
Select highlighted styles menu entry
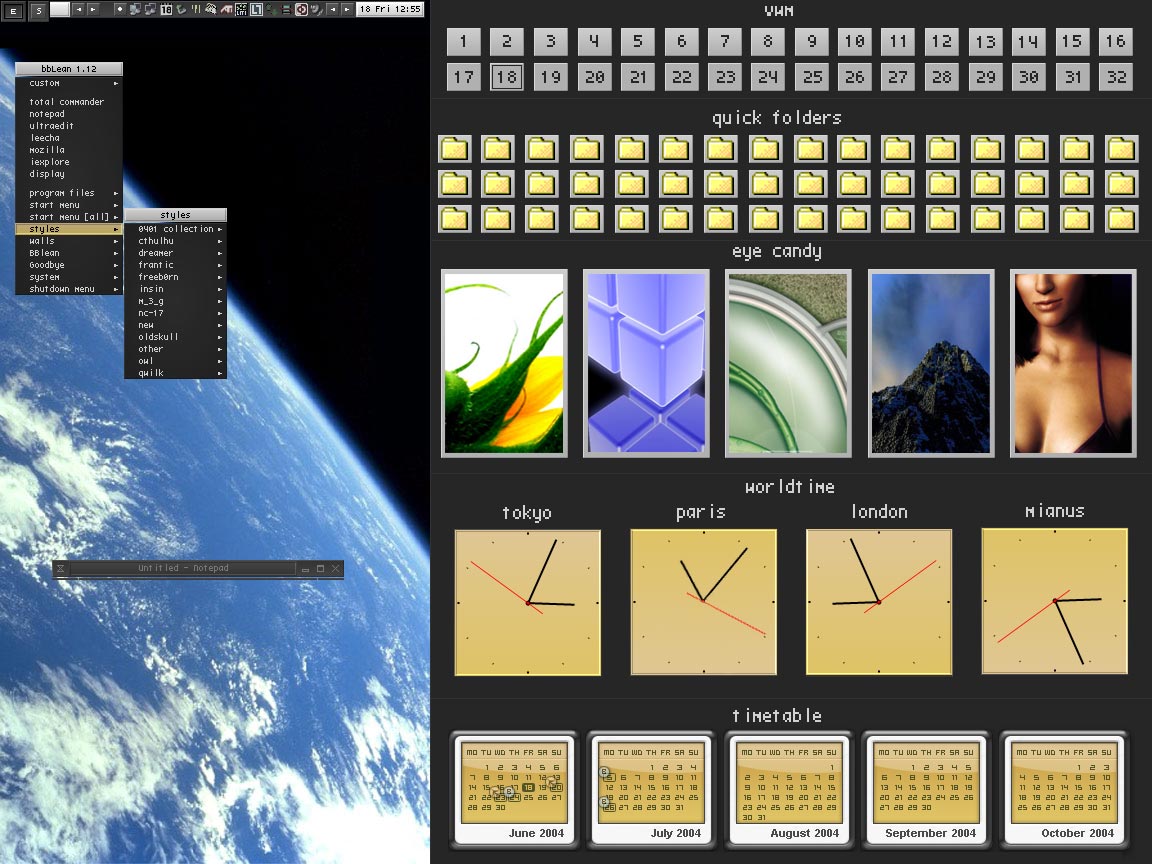69,229
